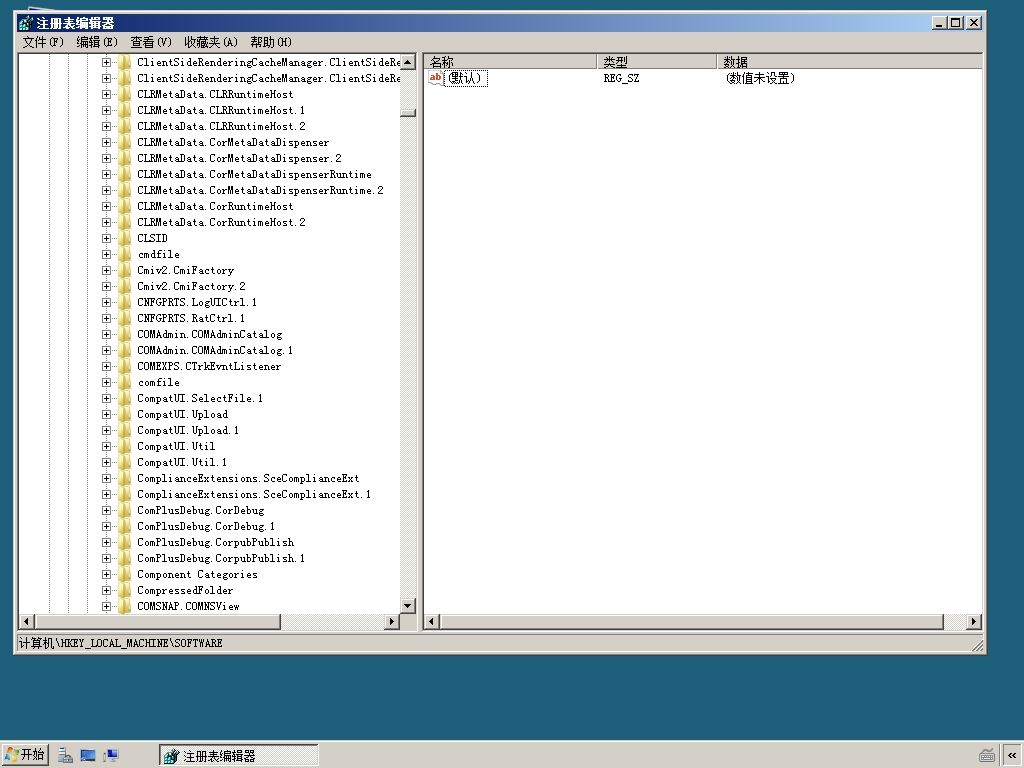Viewport: 1024px width, 768px height.
Task: Expand the CLSID key
Action: pyautogui.click(x=106, y=238)
